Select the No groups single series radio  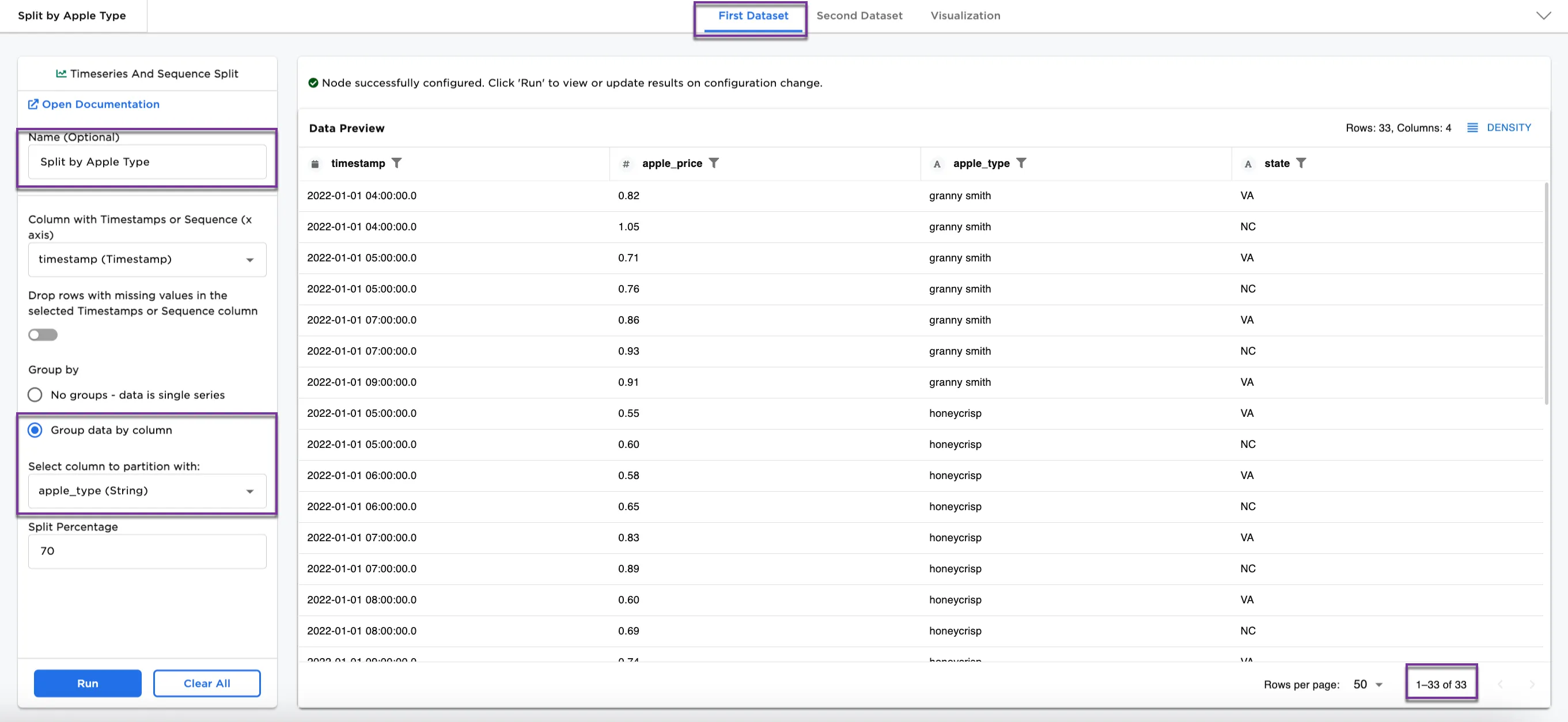pyautogui.click(x=35, y=395)
